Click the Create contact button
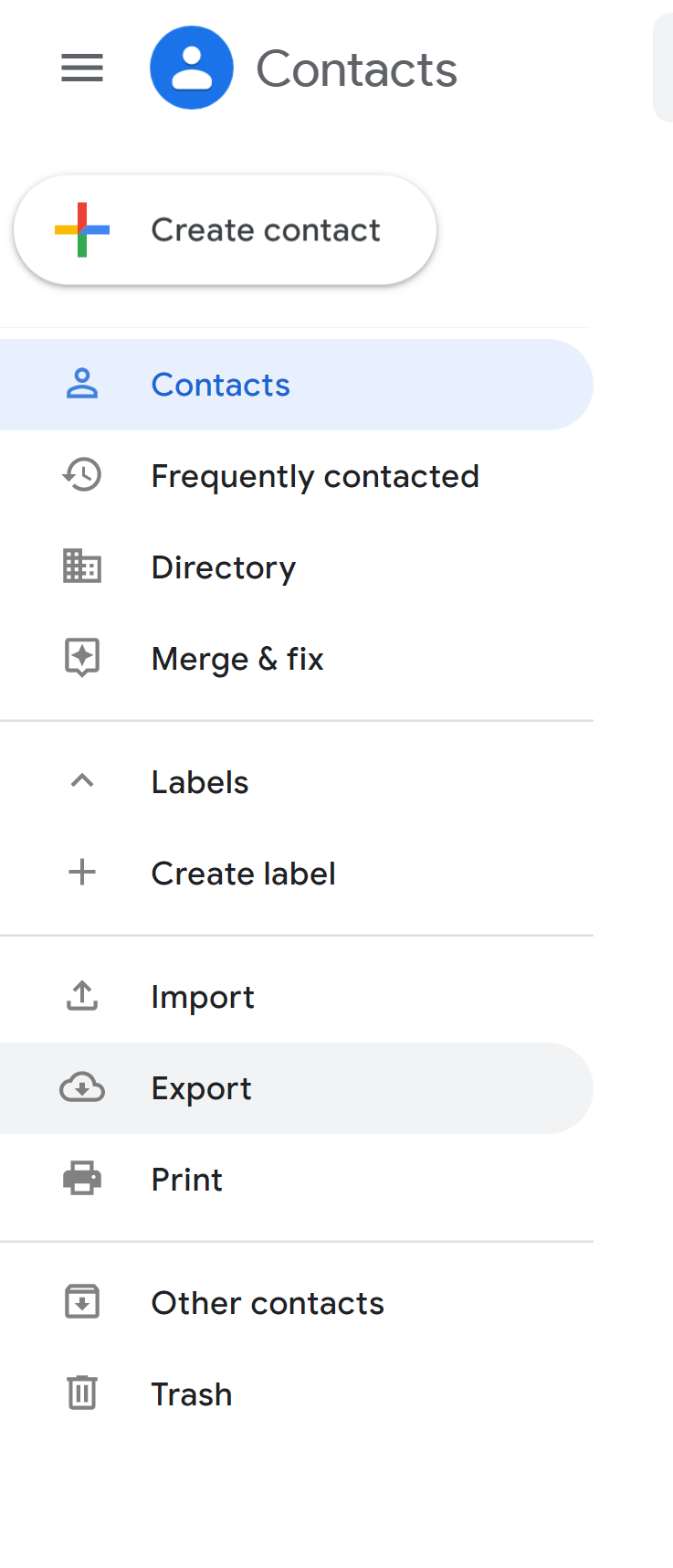Image resolution: width=673 pixels, height=1568 pixels. click(x=225, y=230)
